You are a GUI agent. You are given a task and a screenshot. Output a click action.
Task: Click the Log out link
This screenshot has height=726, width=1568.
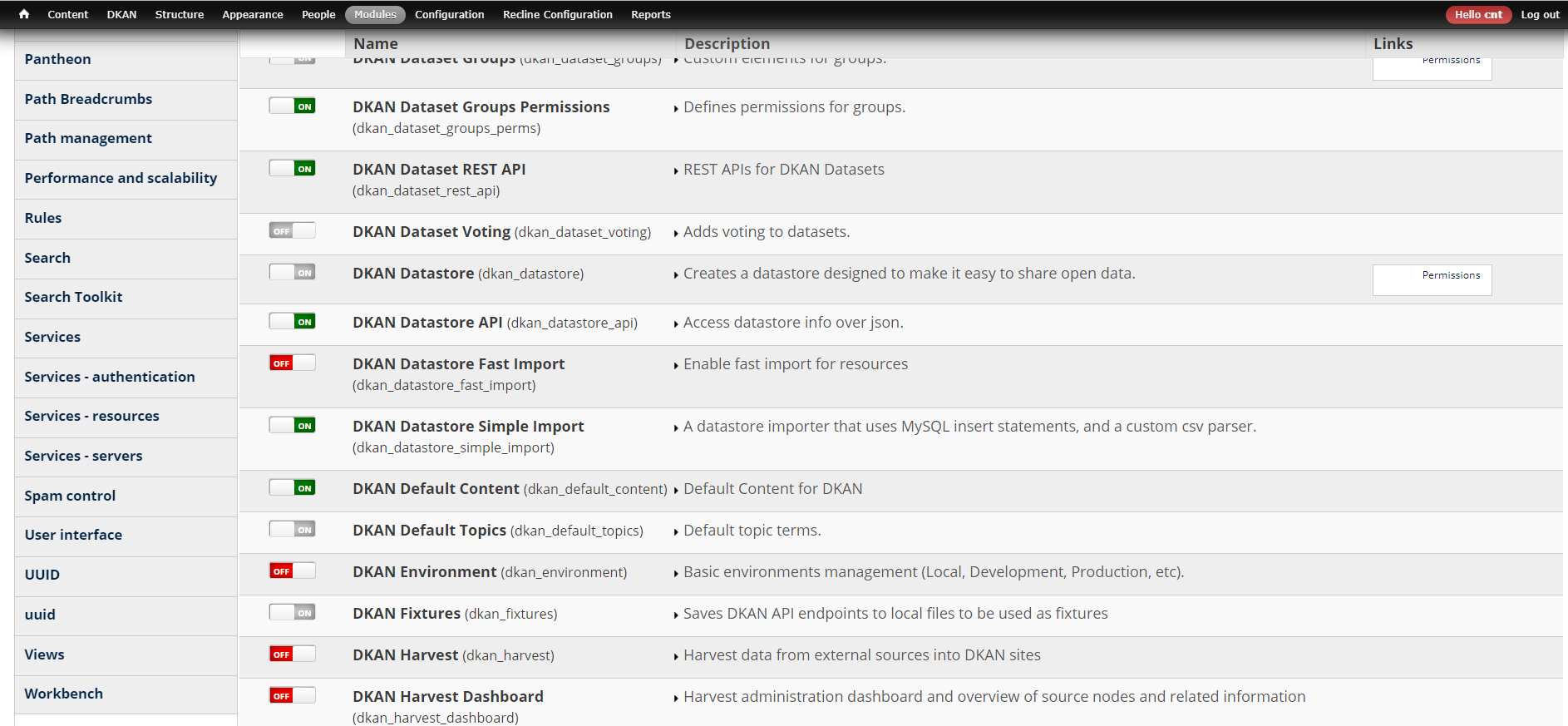pyautogui.click(x=1540, y=14)
